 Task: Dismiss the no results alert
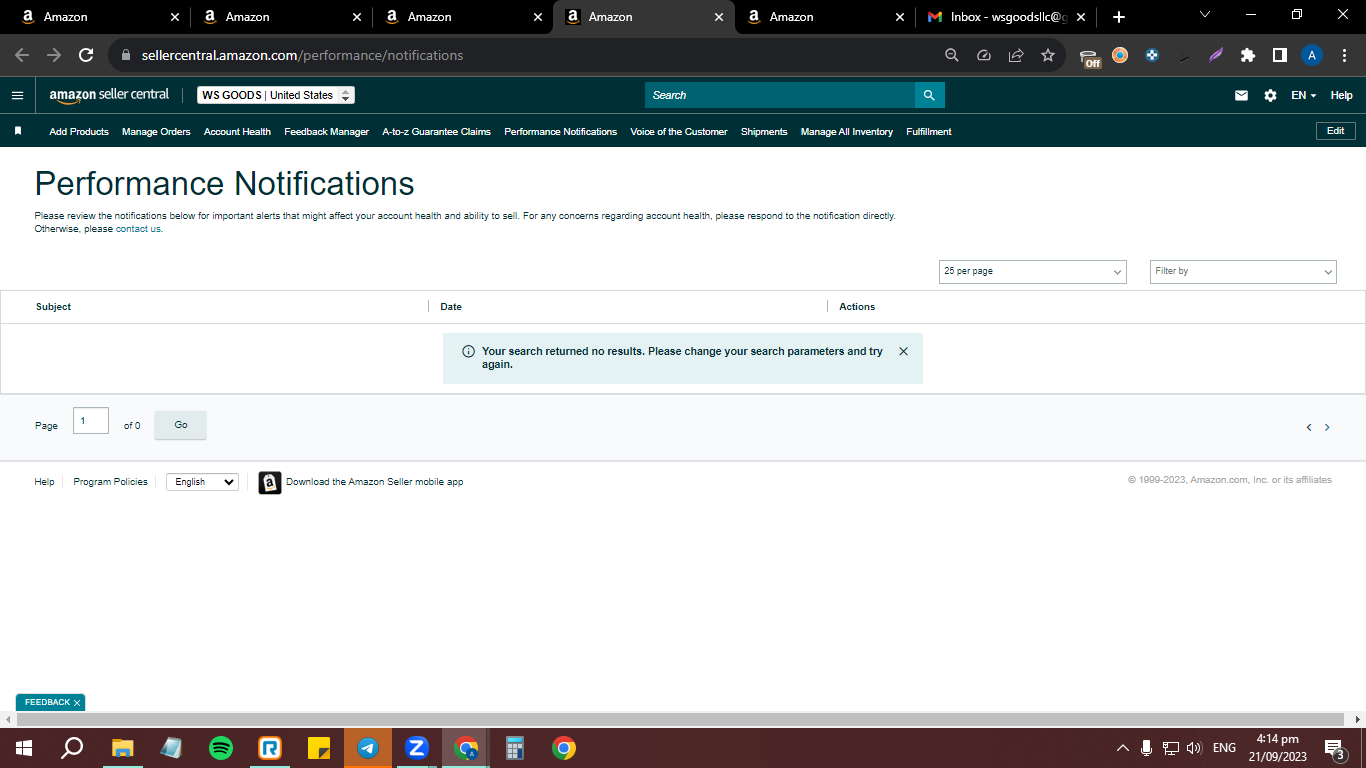[903, 351]
